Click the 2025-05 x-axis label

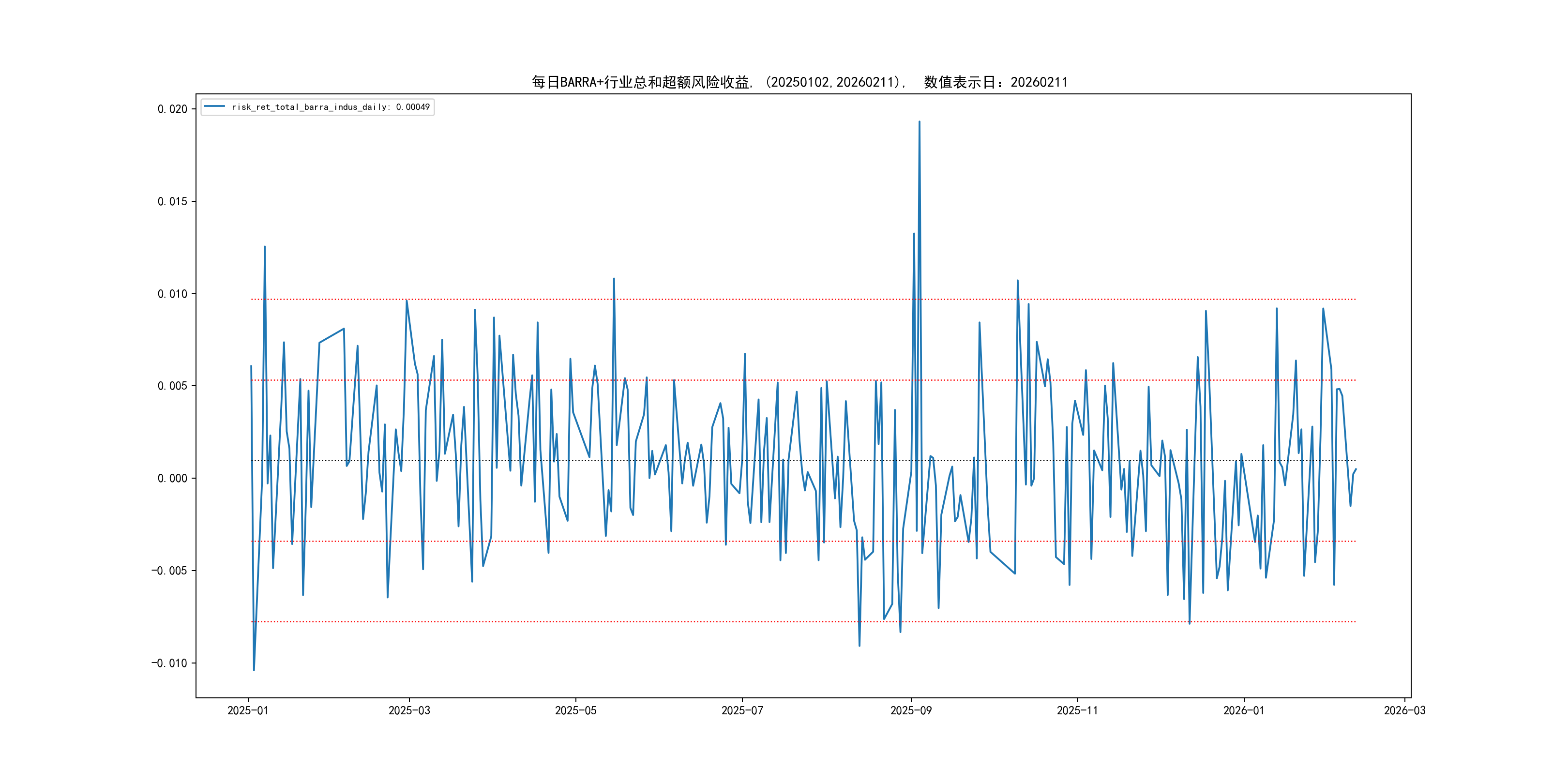[575, 710]
